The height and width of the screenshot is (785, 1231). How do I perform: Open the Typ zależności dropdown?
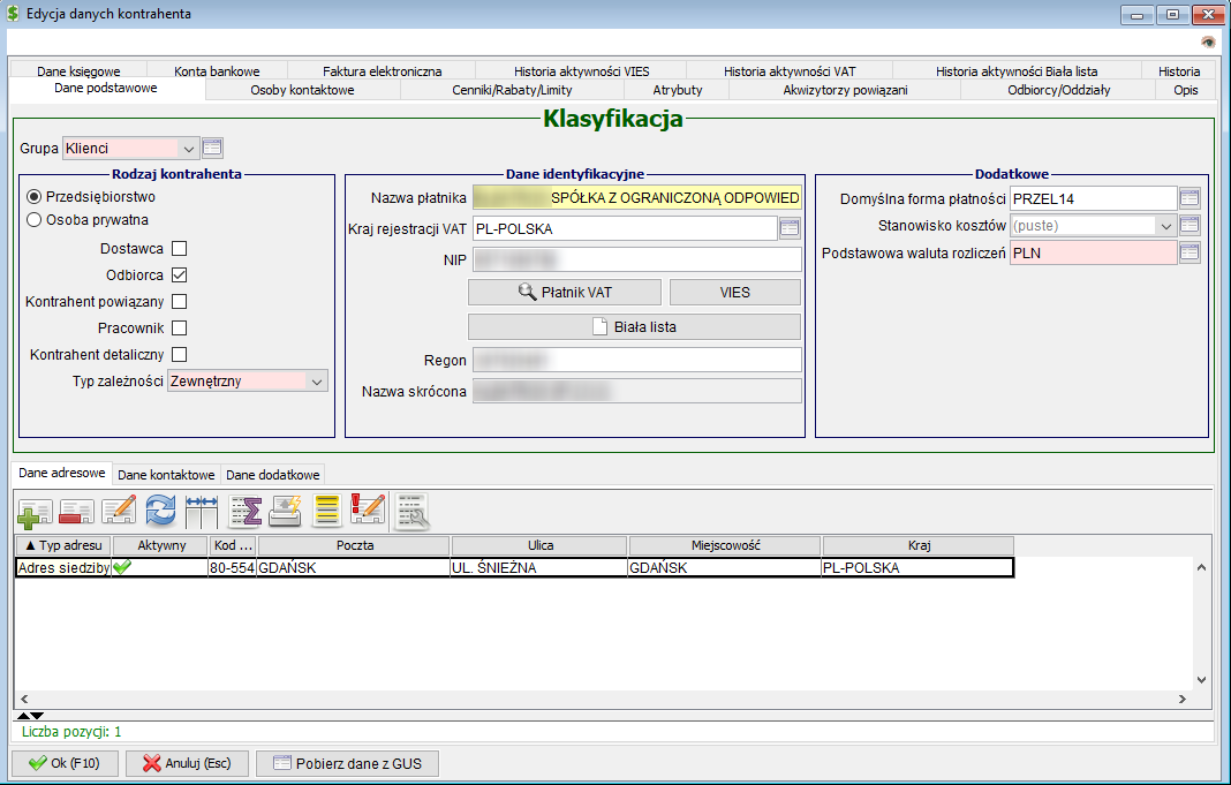[317, 381]
